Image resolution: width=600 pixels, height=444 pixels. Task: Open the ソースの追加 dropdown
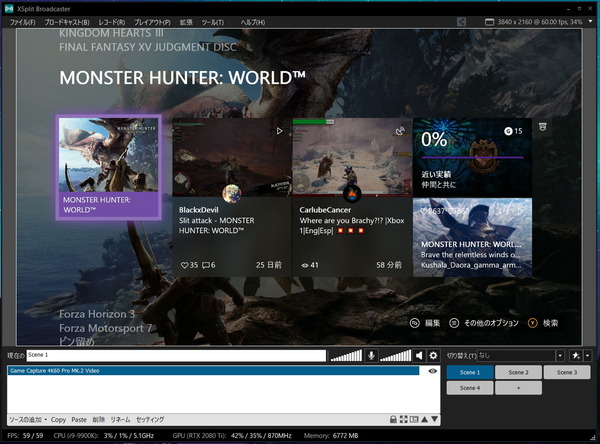coord(28,420)
